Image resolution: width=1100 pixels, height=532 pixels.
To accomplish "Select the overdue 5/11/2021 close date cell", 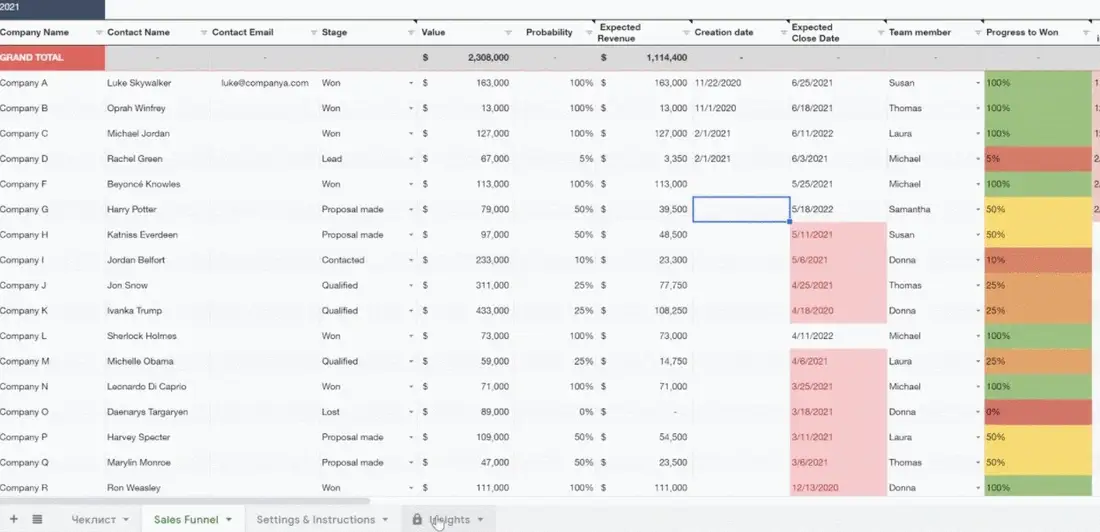I will pos(838,234).
